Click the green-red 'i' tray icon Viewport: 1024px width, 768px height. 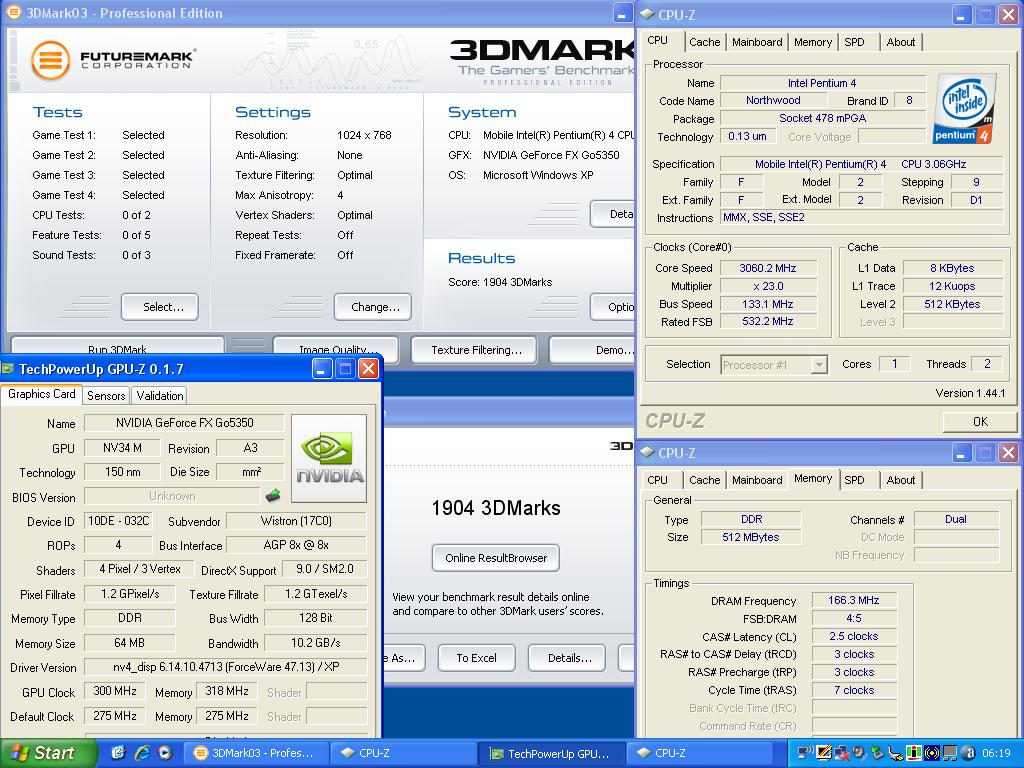tap(914, 753)
